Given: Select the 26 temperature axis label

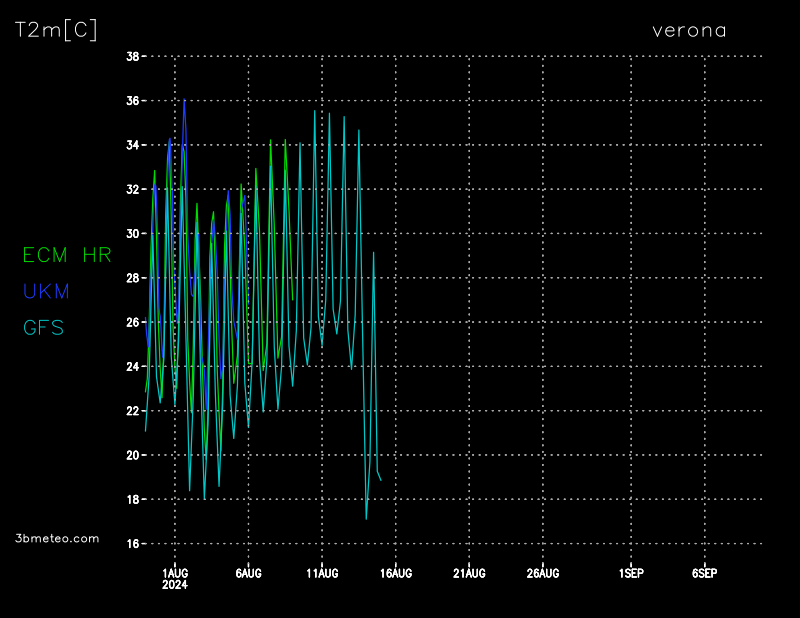Looking at the screenshot, I should [x=132, y=322].
